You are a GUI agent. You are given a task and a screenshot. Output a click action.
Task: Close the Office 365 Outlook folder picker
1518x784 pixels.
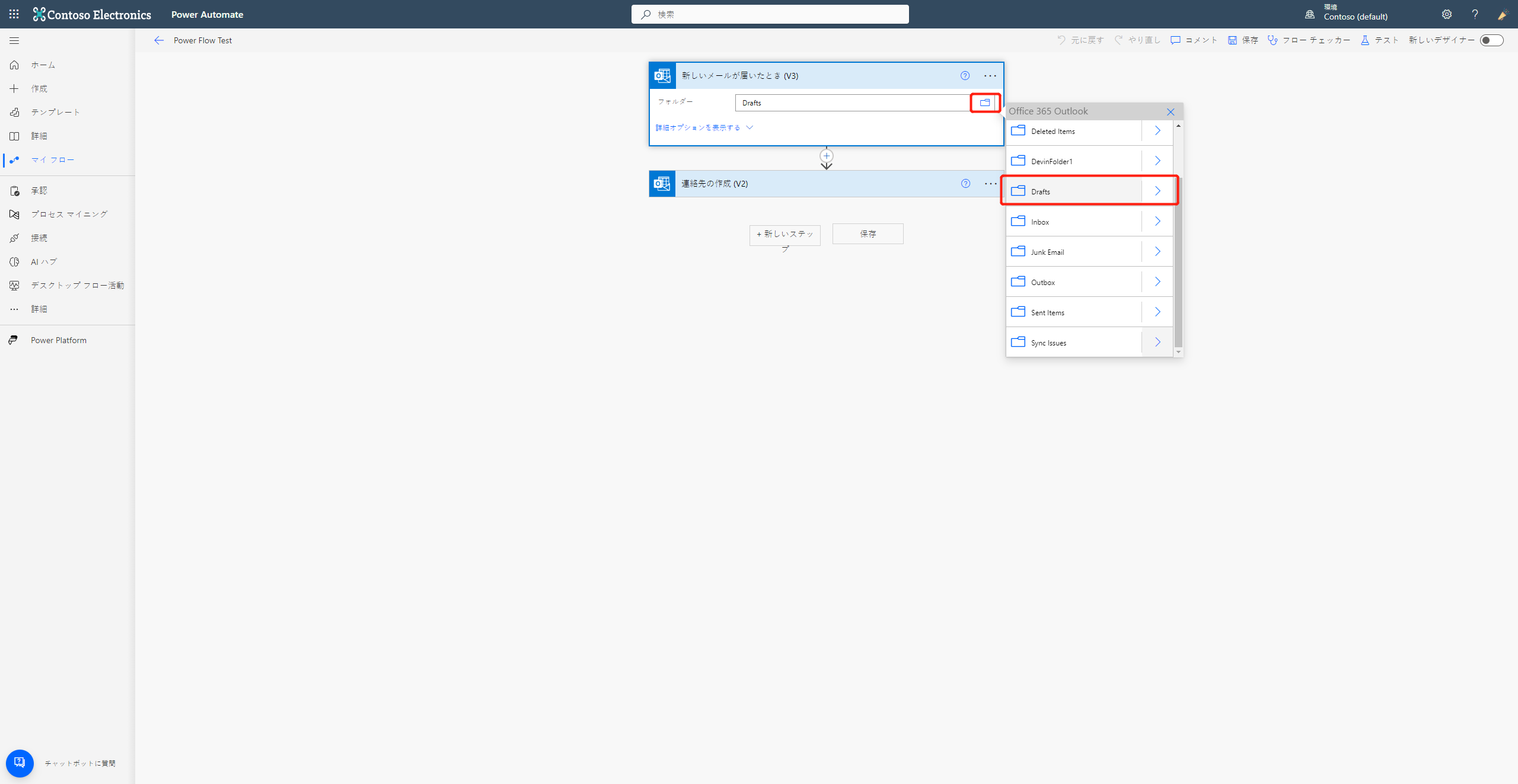tap(1171, 111)
